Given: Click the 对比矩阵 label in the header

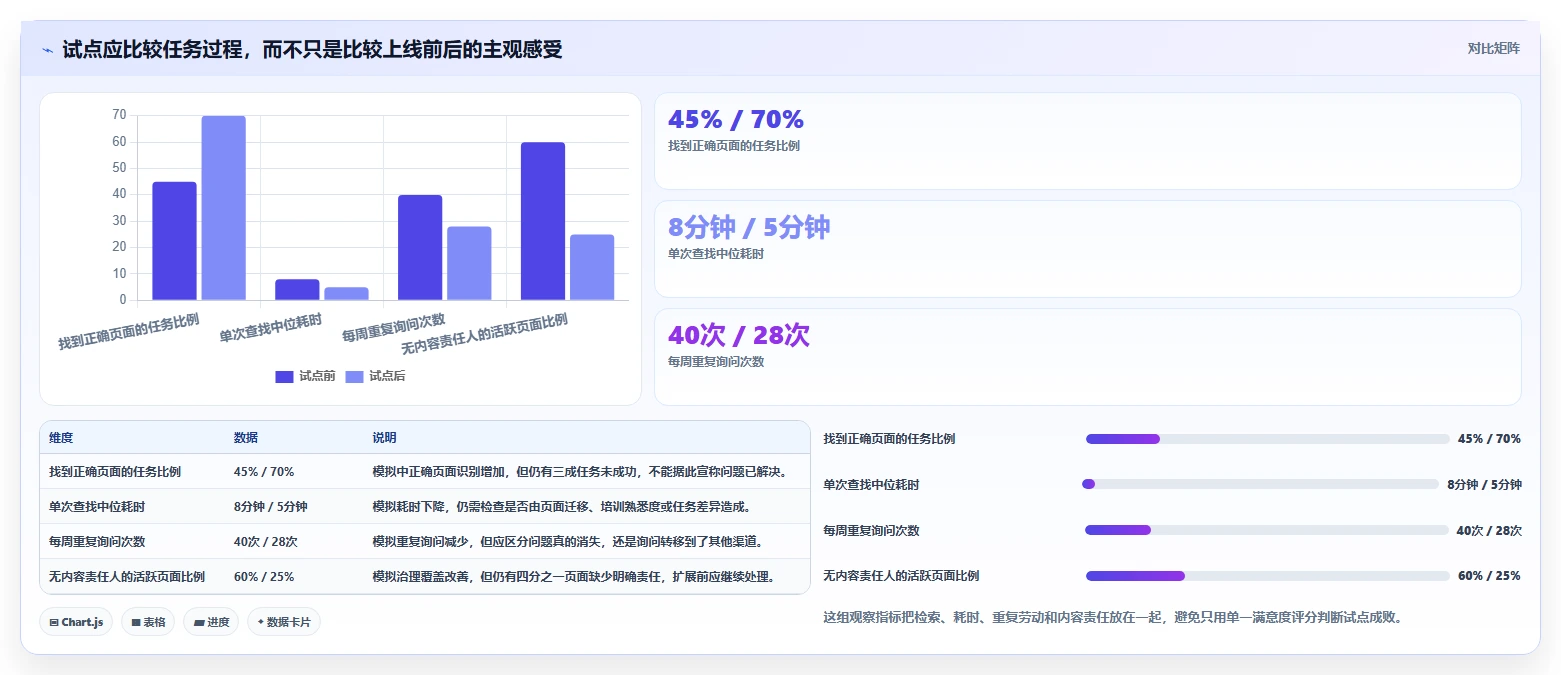Looking at the screenshot, I should click(1493, 49).
